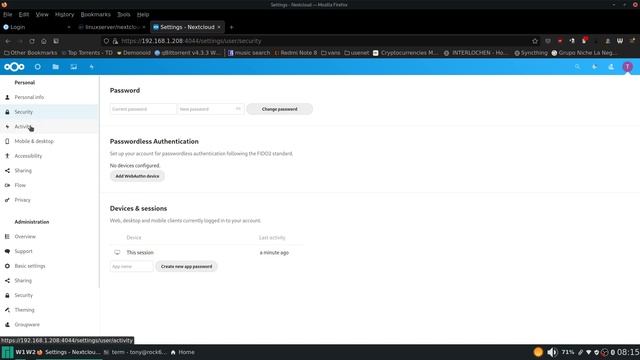
Task: Focus the App name input field
Action: (x=131, y=266)
